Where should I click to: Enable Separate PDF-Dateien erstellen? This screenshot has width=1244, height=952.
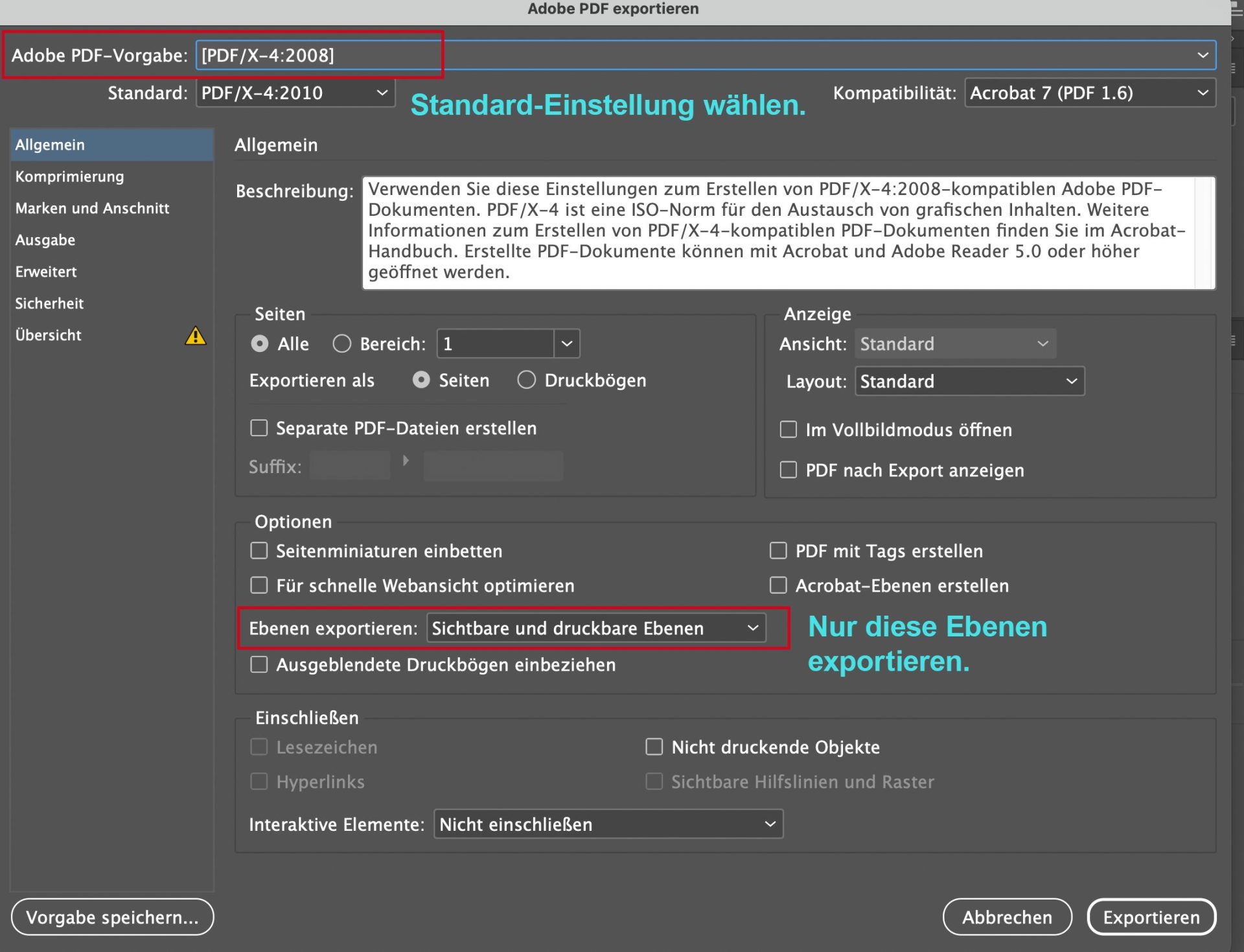(259, 428)
